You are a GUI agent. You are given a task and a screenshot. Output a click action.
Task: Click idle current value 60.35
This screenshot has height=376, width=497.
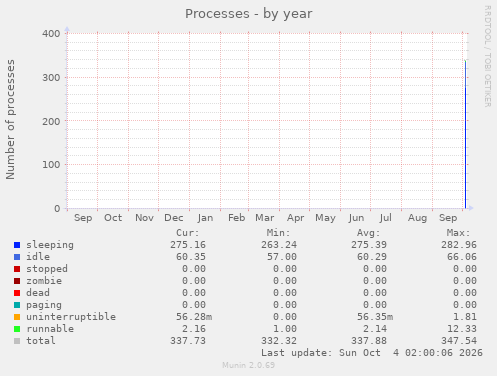pyautogui.click(x=191, y=257)
